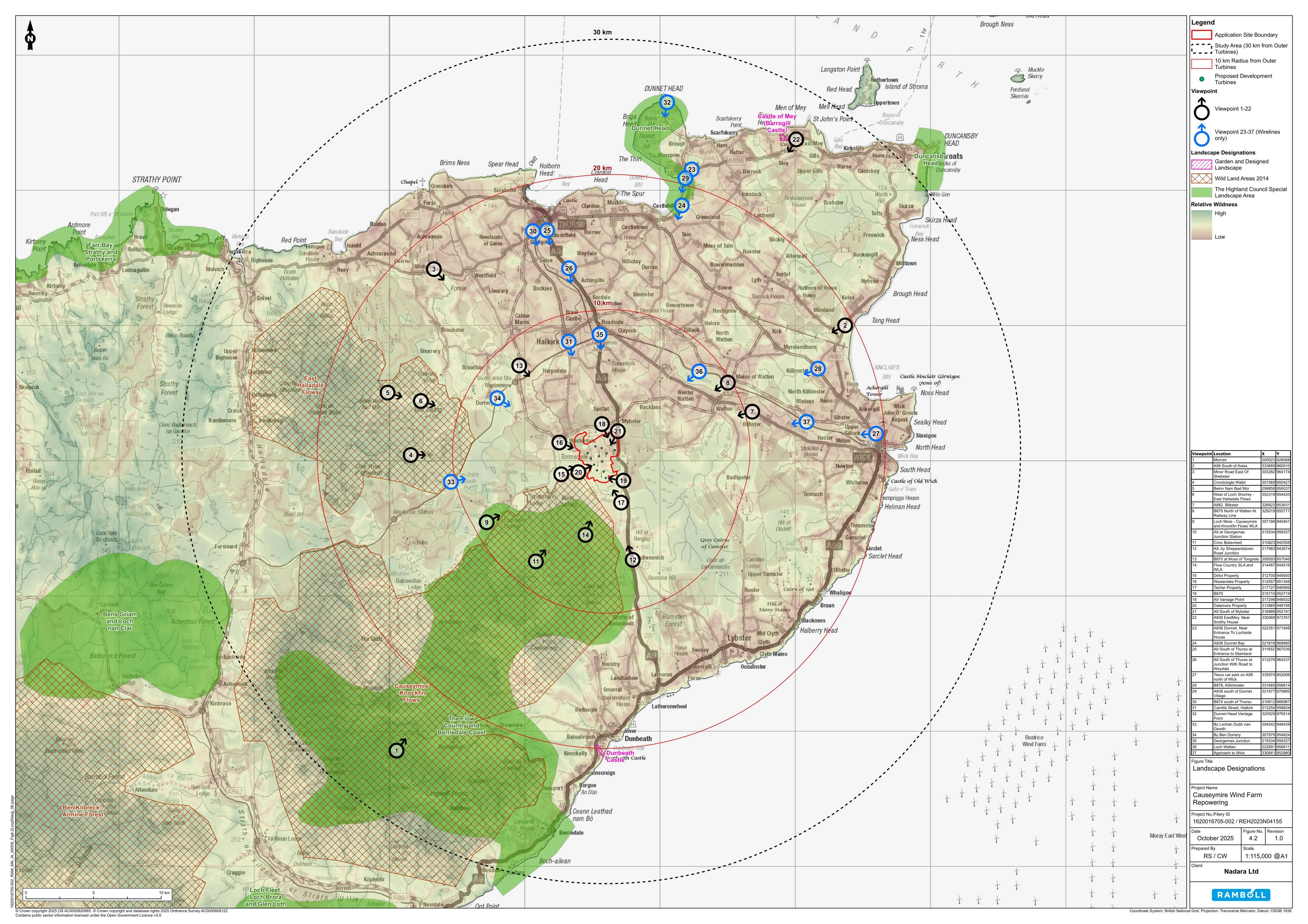The image size is (1308, 924).
Task: Click the '1:115,000 @A1' scale value
Action: pyautogui.click(x=1266, y=856)
